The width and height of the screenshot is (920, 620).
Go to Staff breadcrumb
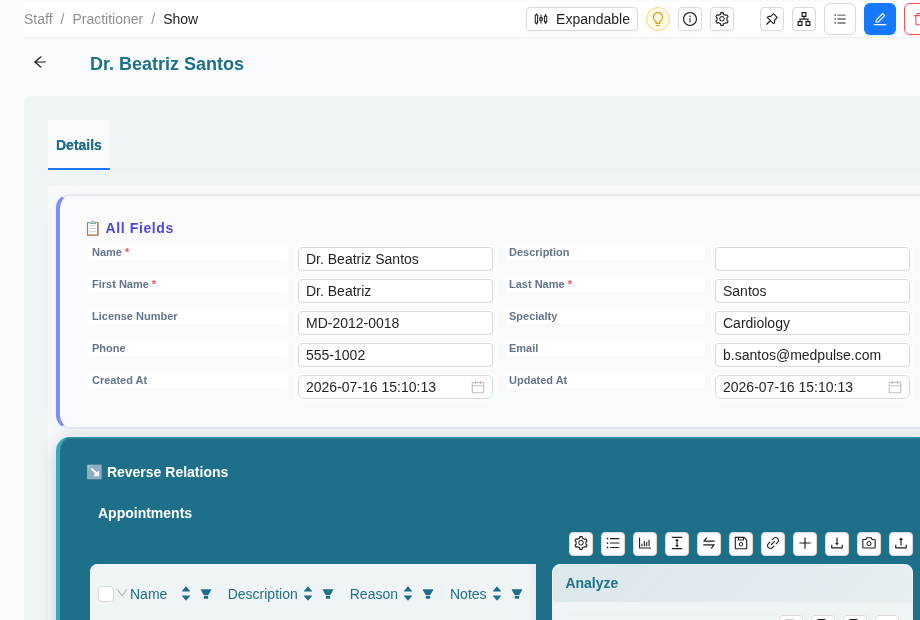[38, 19]
